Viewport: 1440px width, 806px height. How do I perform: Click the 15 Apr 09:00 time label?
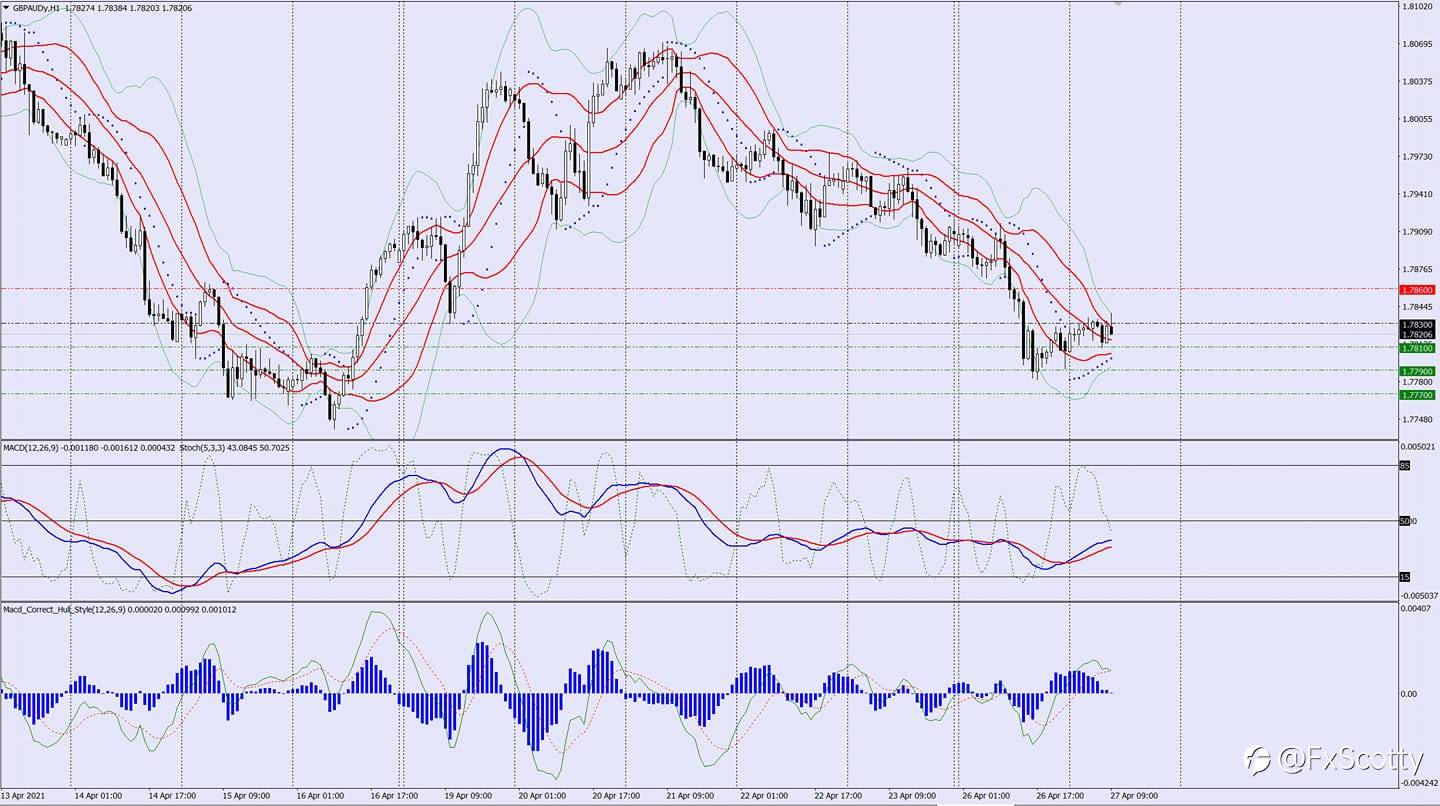coord(246,797)
